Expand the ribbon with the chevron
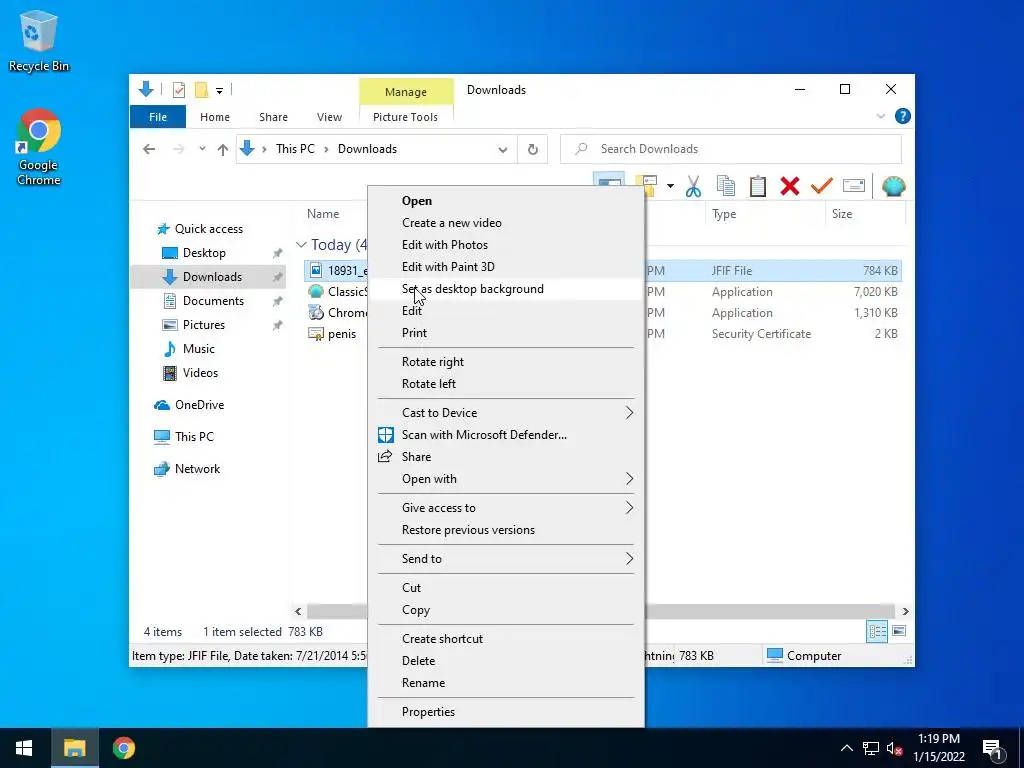 click(x=880, y=116)
